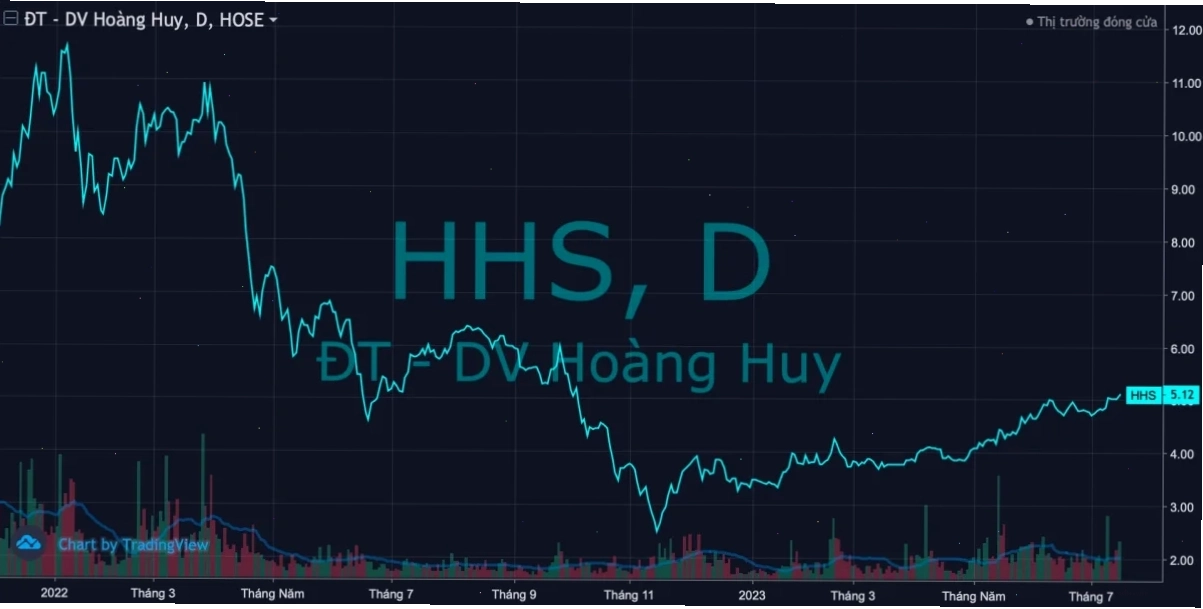Select the 10.00 price axis label
Viewport: 1203px width, 609px height.
tap(1185, 137)
